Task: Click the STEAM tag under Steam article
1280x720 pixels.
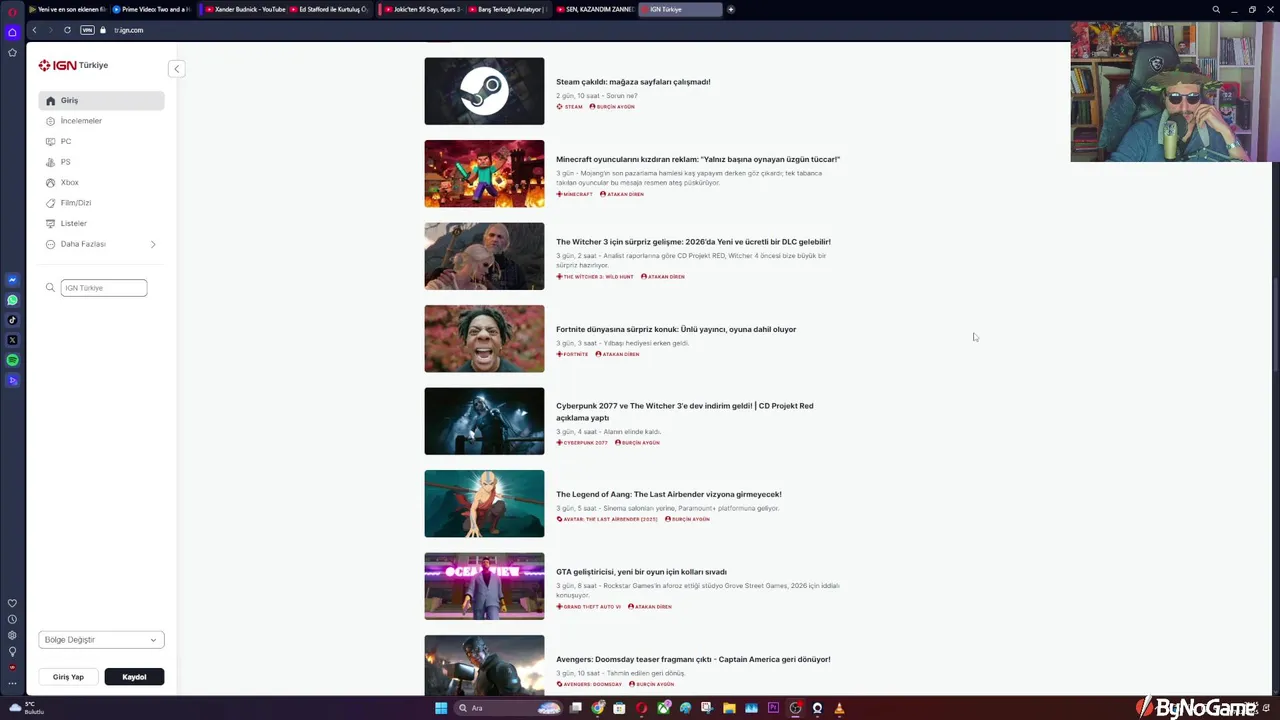Action: 570,107
